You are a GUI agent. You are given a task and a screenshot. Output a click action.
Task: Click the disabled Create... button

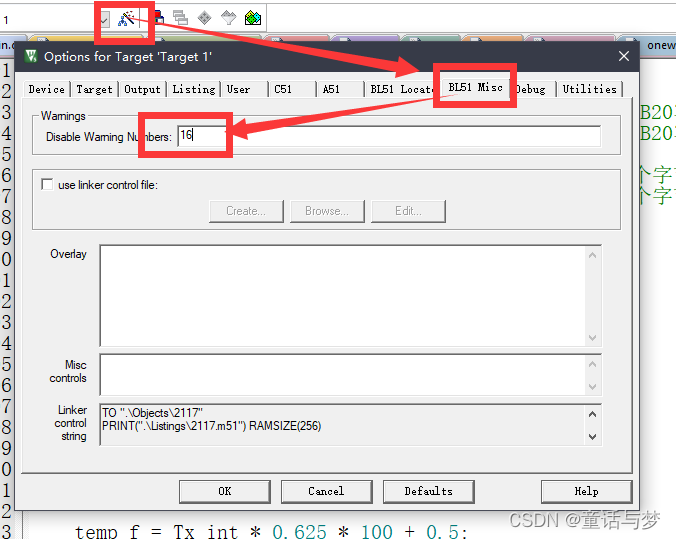tap(246, 211)
